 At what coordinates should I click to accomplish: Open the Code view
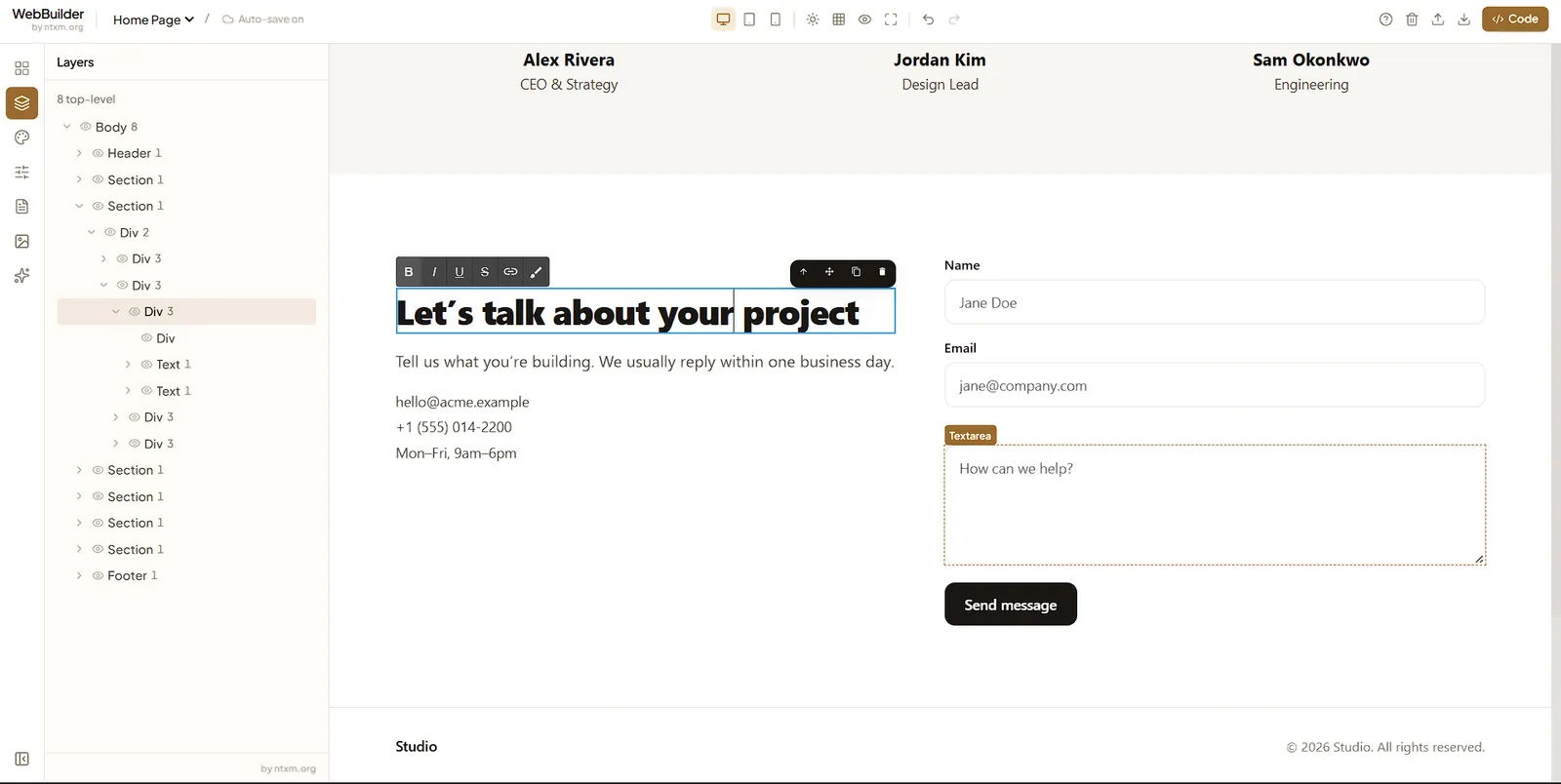1515,20
